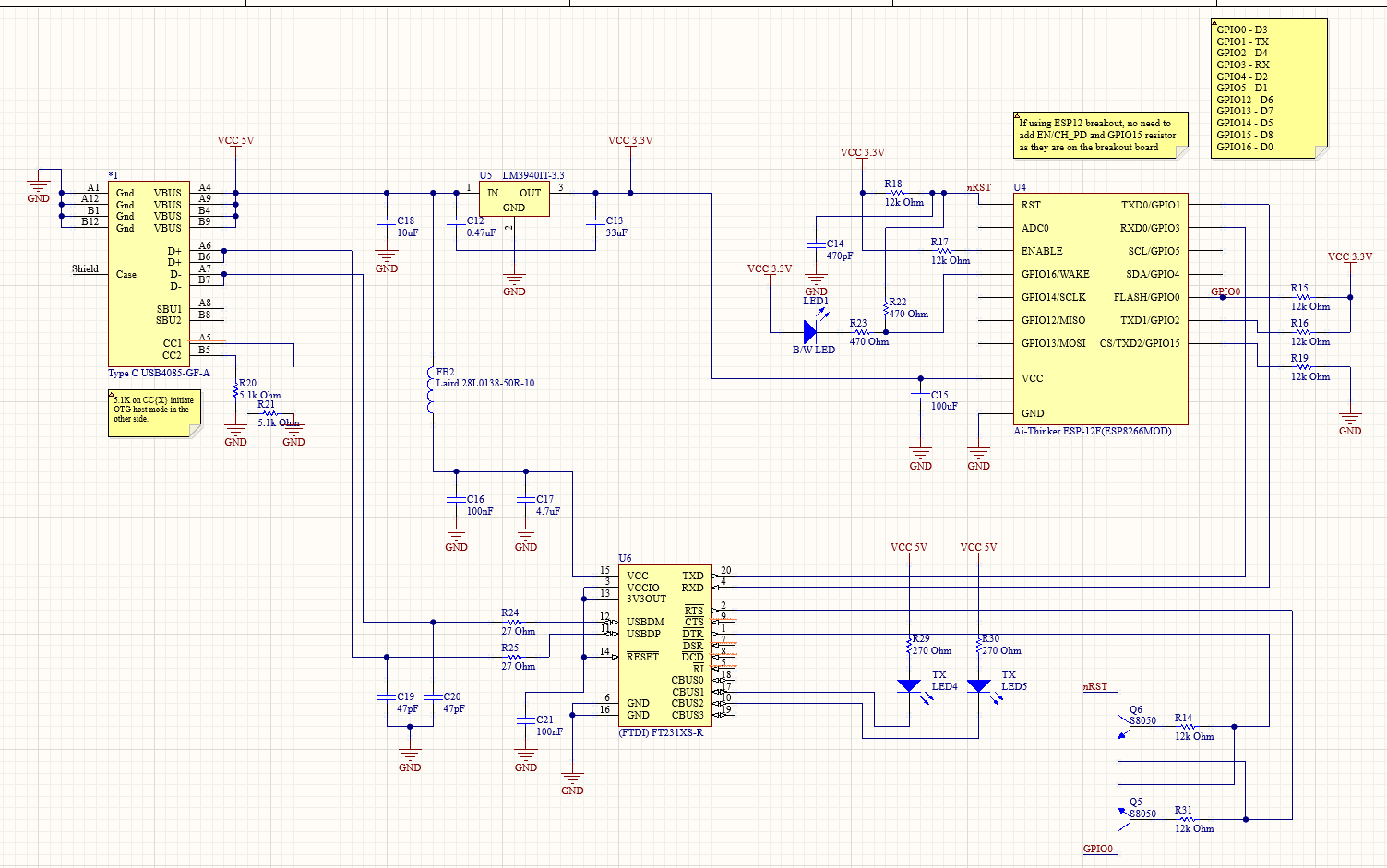The image size is (1387, 868).
Task: Pick the C19 47pF capacitor symbol
Action: 387,697
